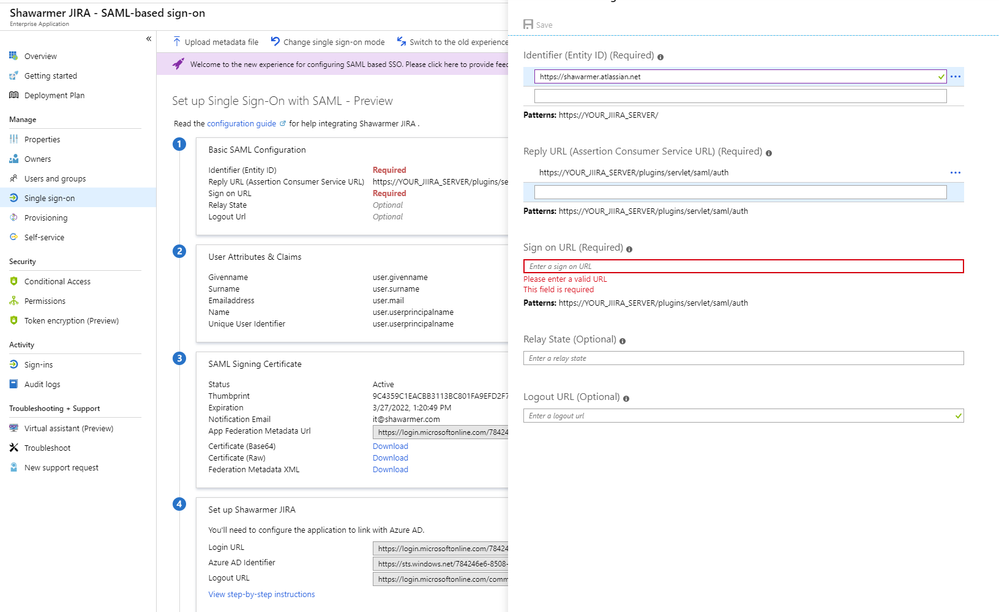The width and height of the screenshot is (999, 612).
Task: Click the empty Reply URL input field
Action: (740, 192)
